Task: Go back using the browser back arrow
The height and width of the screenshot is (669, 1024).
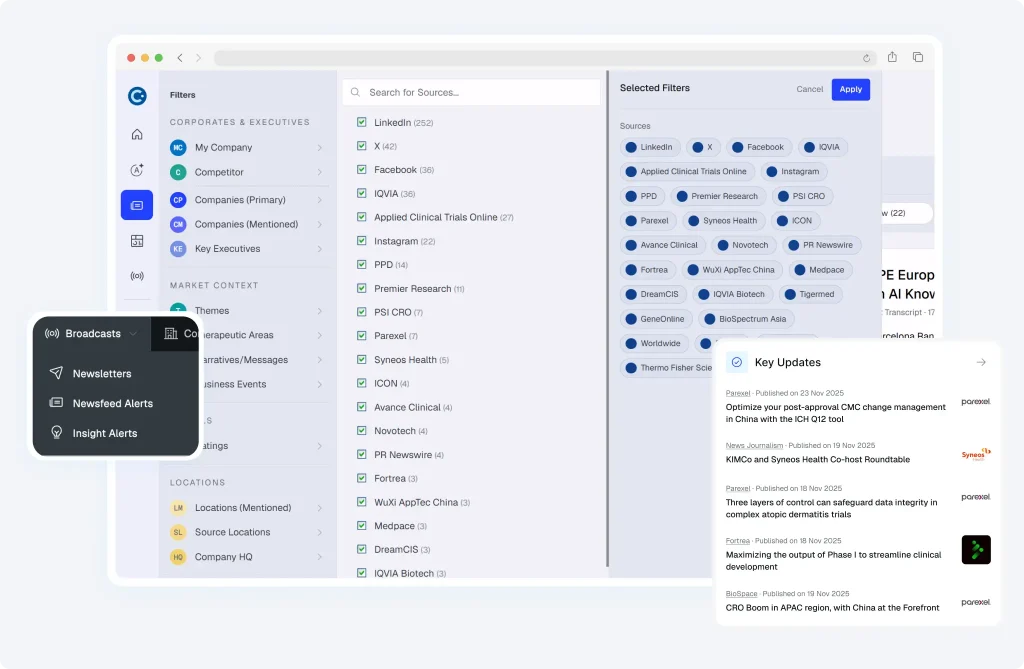Action: click(180, 57)
